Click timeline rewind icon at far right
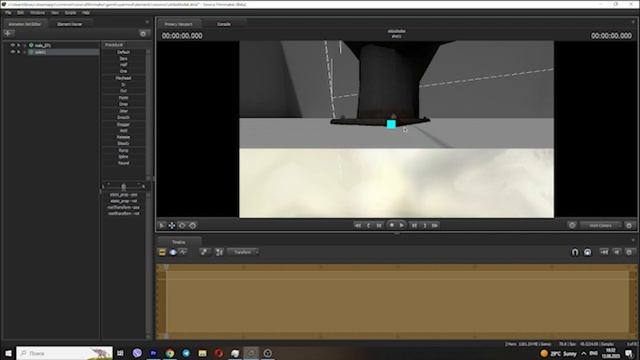Viewport: 640px width, 360px height. point(604,252)
